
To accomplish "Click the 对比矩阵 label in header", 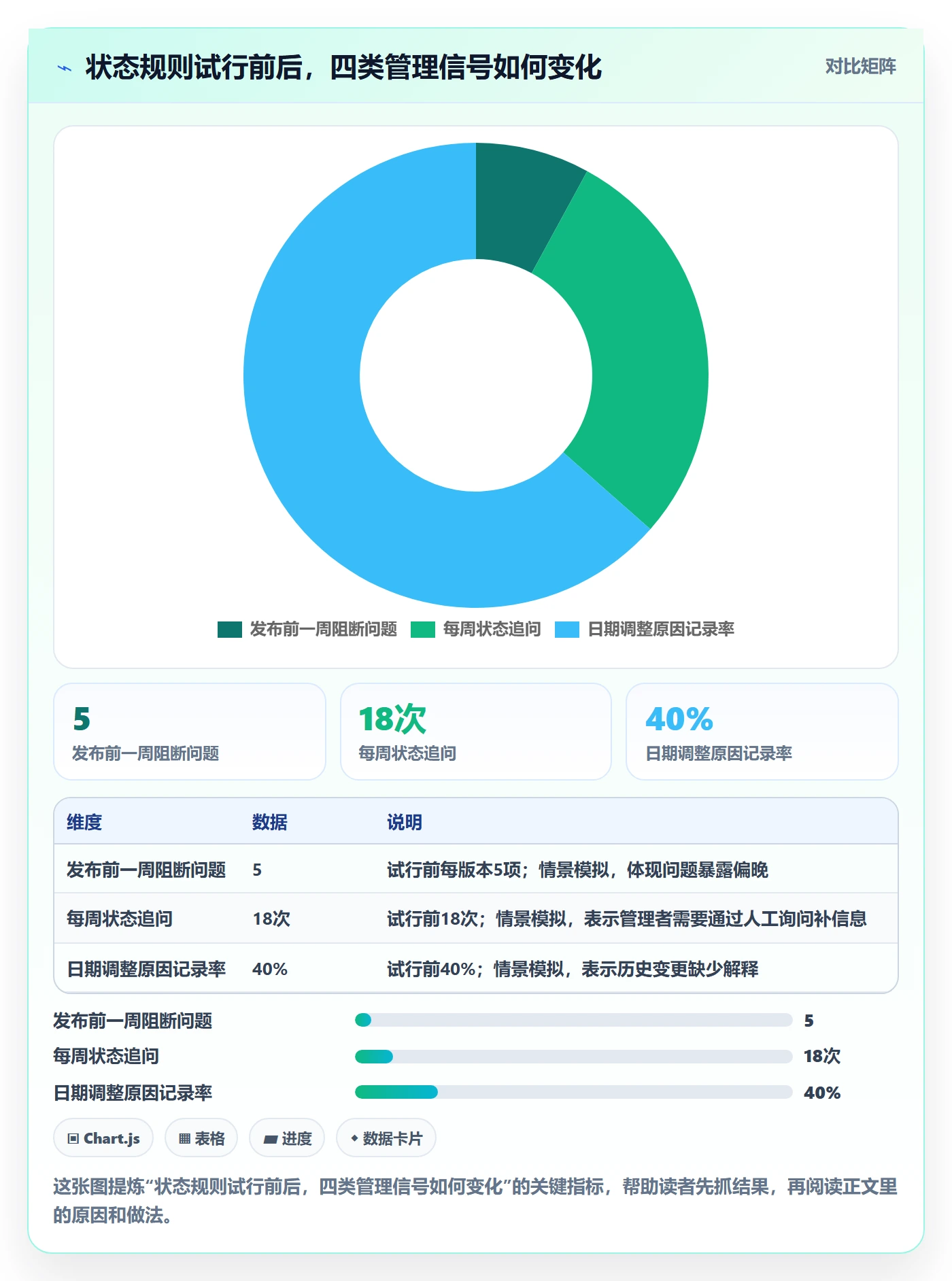I will pos(860,67).
